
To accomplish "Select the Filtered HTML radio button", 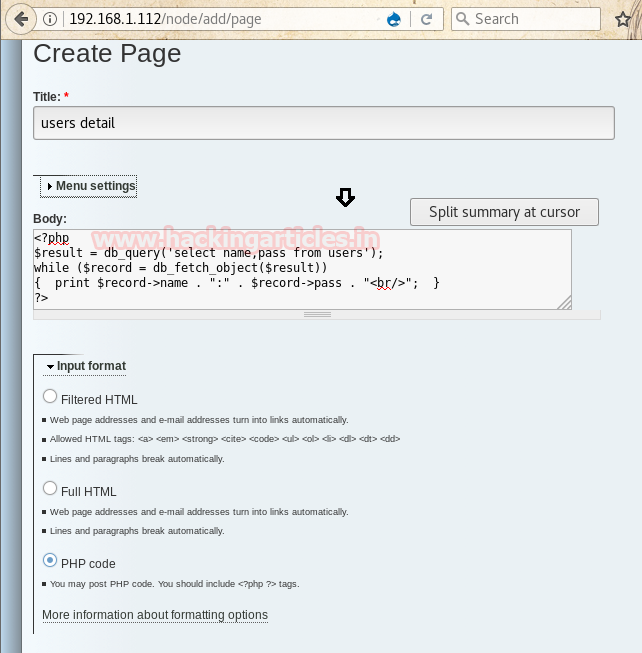I will 50,397.
